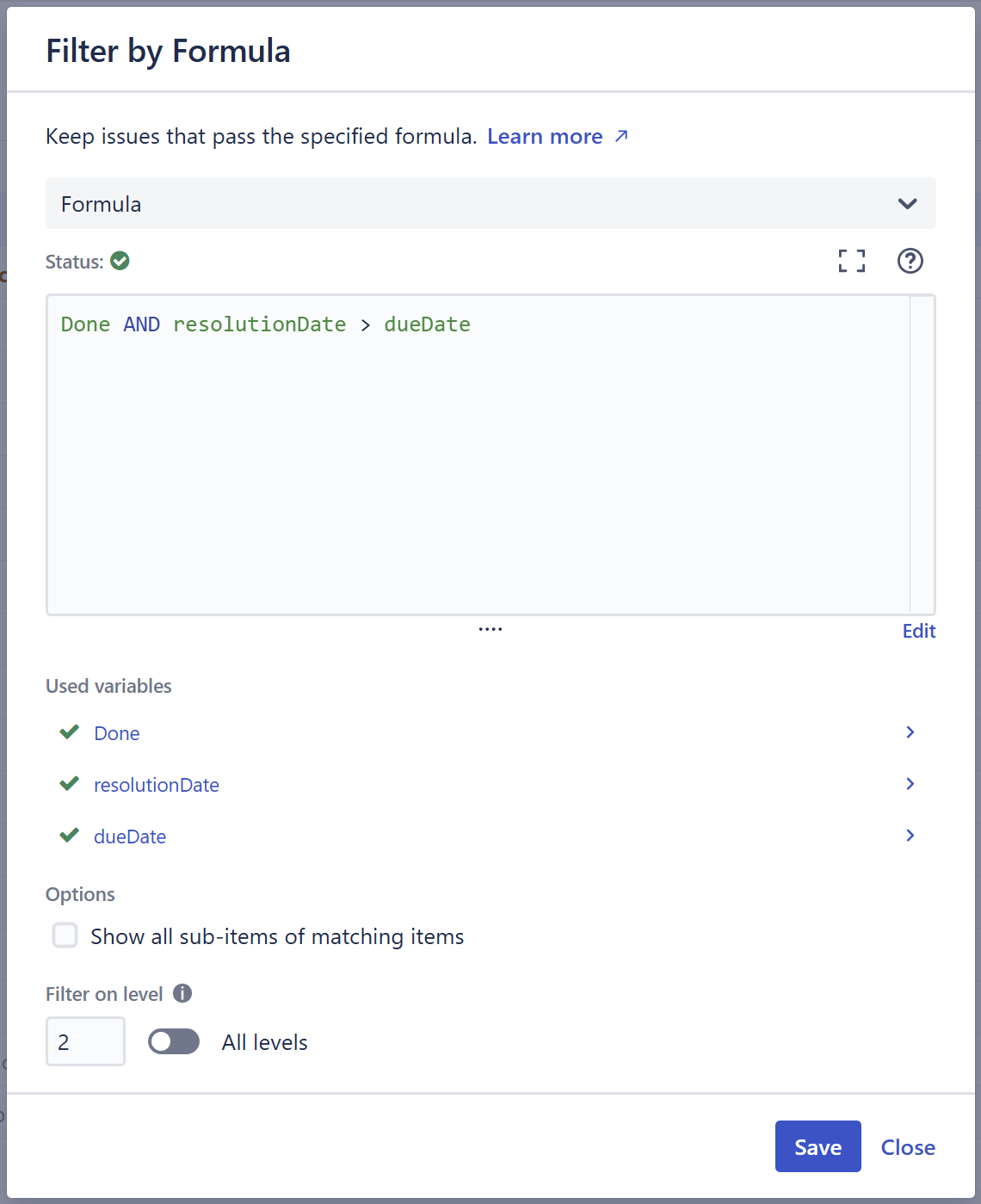Click the checkmark icon beside dueDate variable
Viewport: 981px width, 1204px height.
pos(68,836)
